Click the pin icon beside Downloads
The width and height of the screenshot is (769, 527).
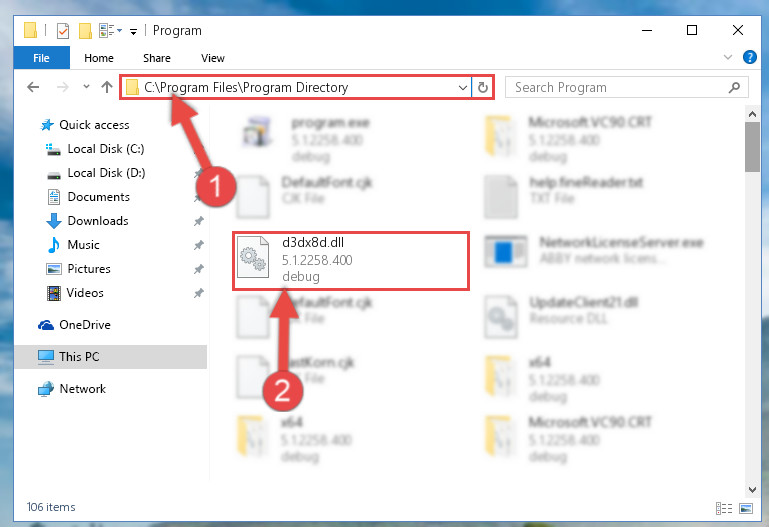(x=198, y=222)
